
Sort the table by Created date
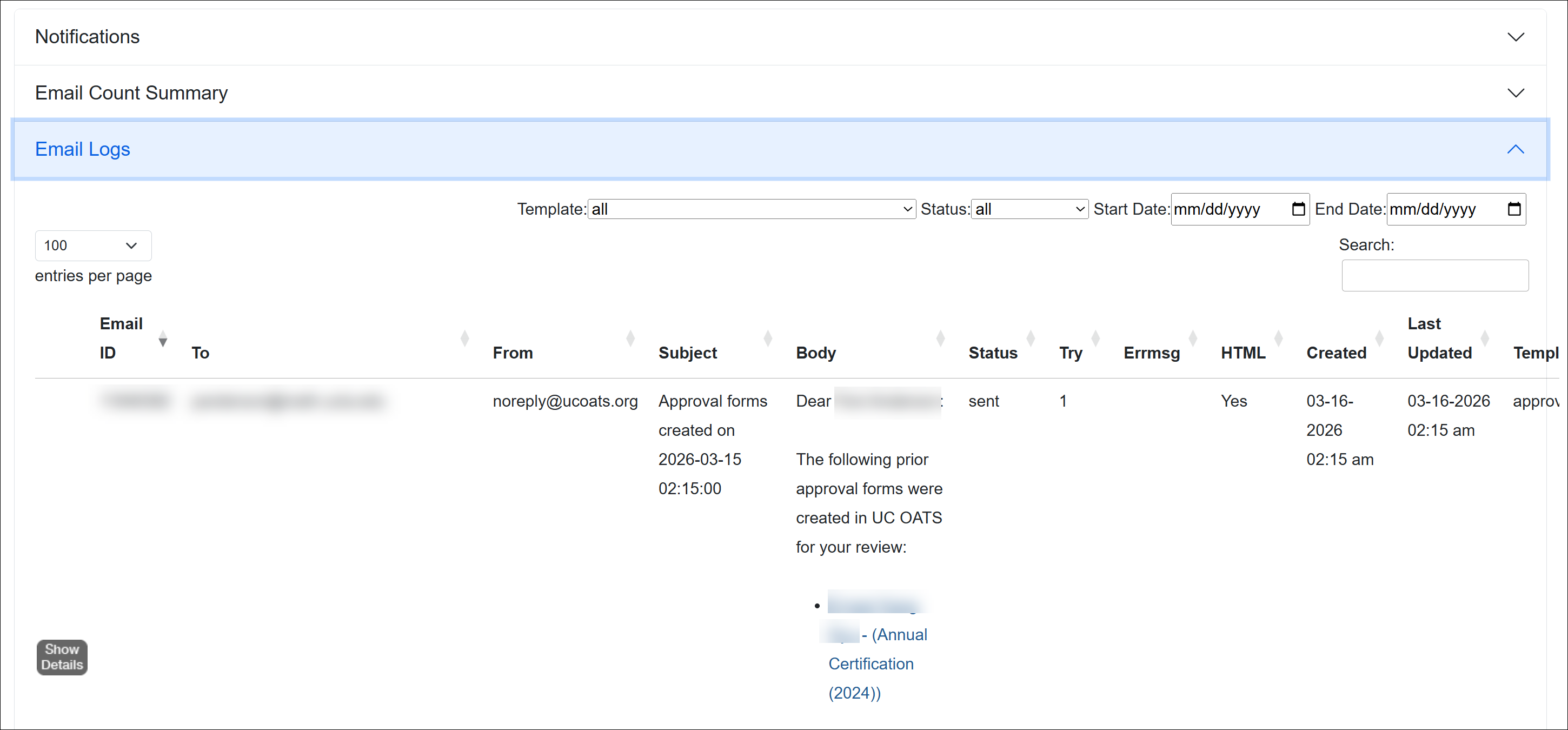(1380, 339)
